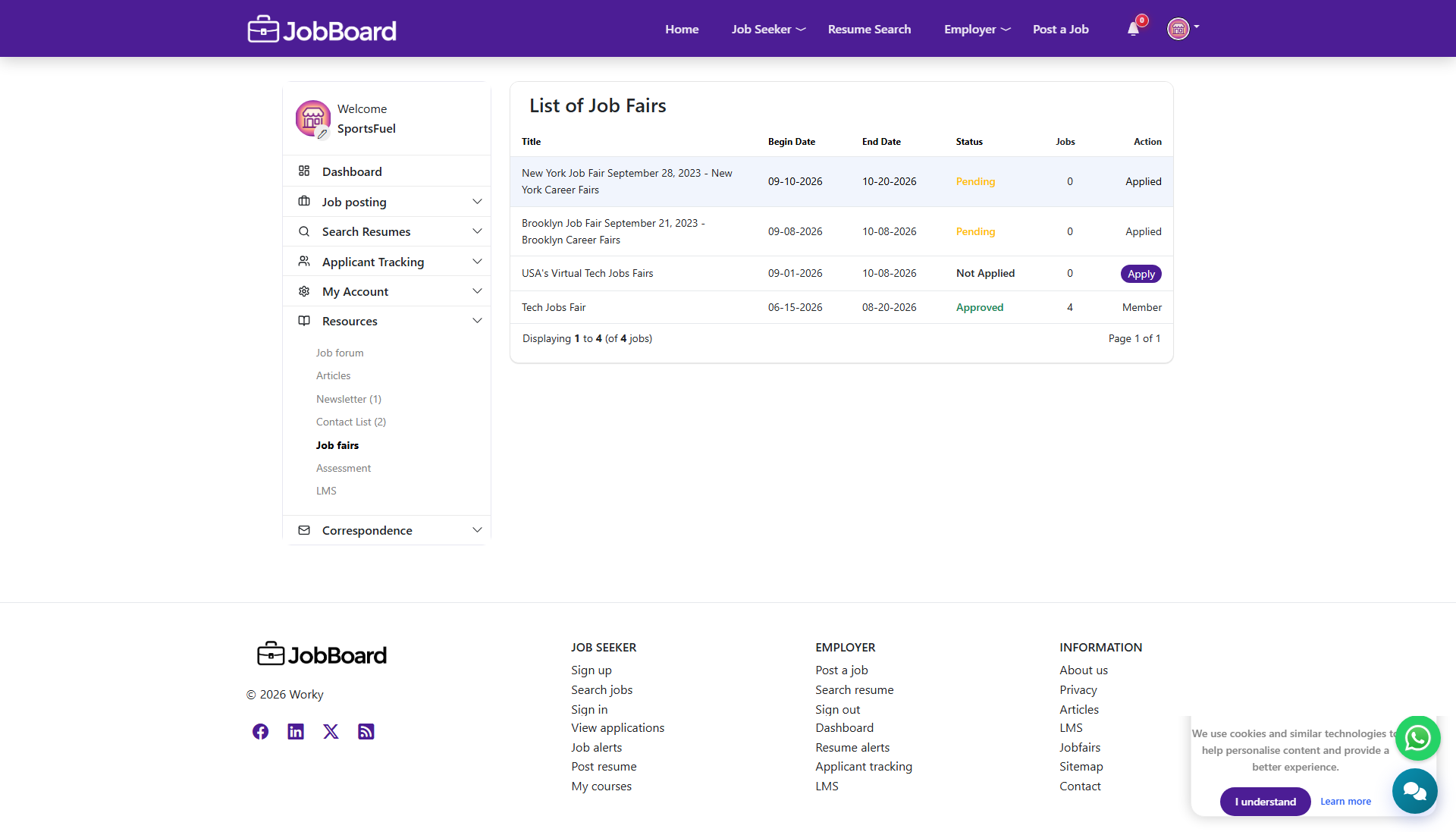Open the notifications bell icon
Image resolution: width=1456 pixels, height=832 pixels.
[x=1133, y=29]
